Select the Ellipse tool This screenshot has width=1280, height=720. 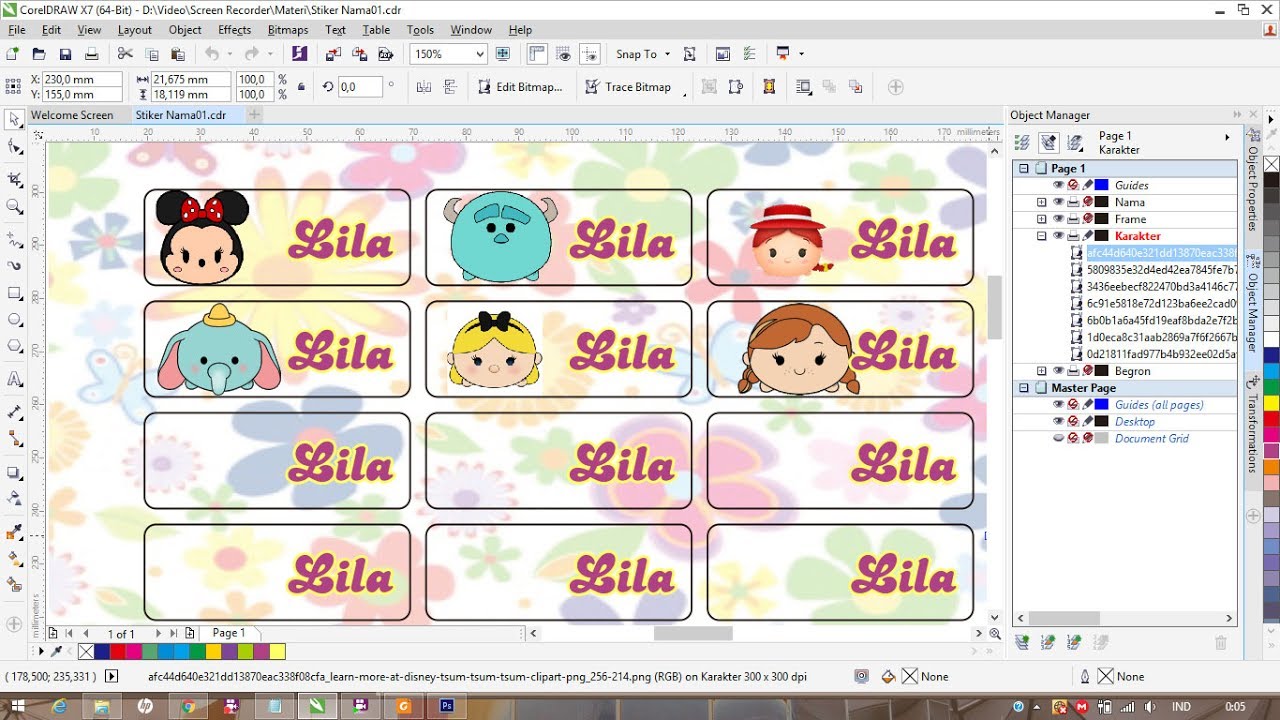point(14,320)
